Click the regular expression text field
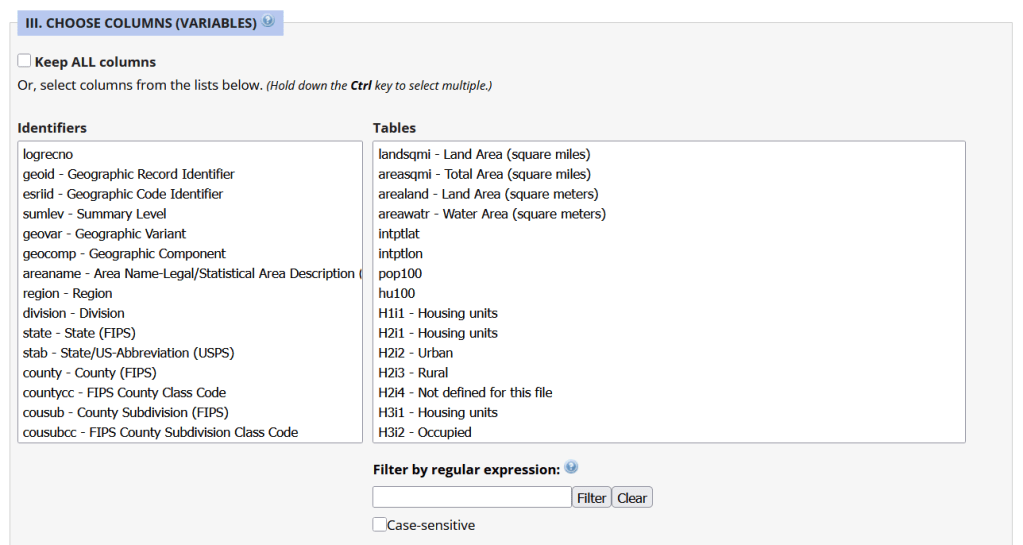Screen dimensions: 1023x545 tap(471, 497)
